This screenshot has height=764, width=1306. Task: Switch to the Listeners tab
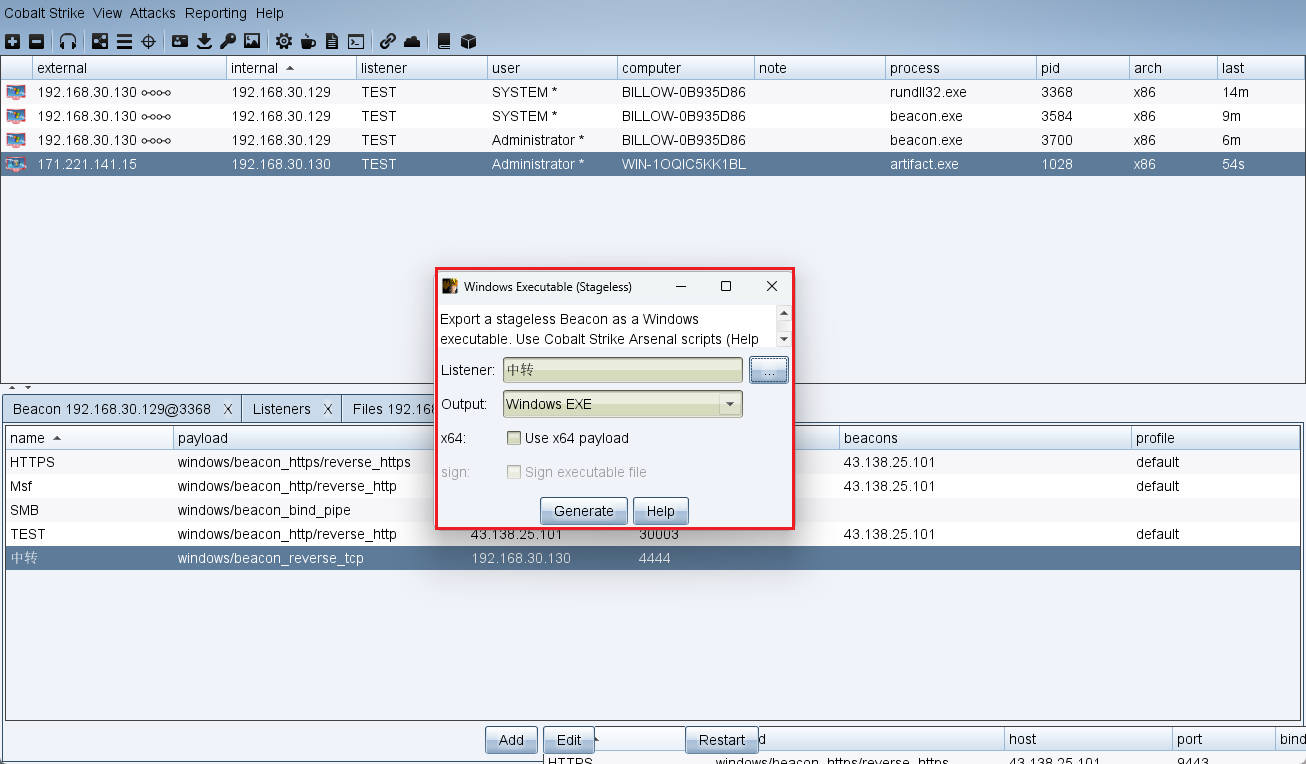pyautogui.click(x=281, y=409)
